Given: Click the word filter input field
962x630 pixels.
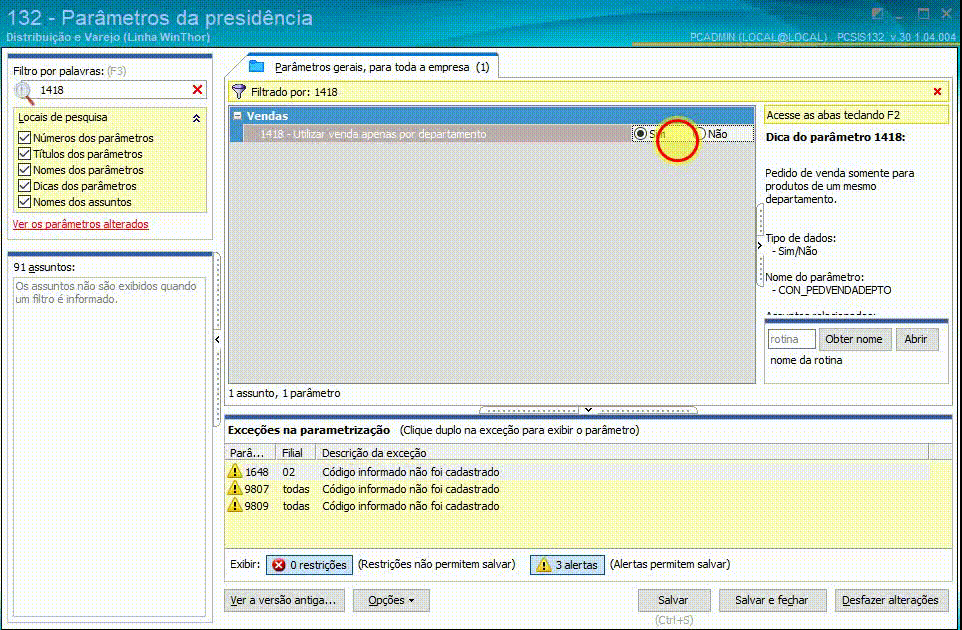Looking at the screenshot, I should click(114, 90).
